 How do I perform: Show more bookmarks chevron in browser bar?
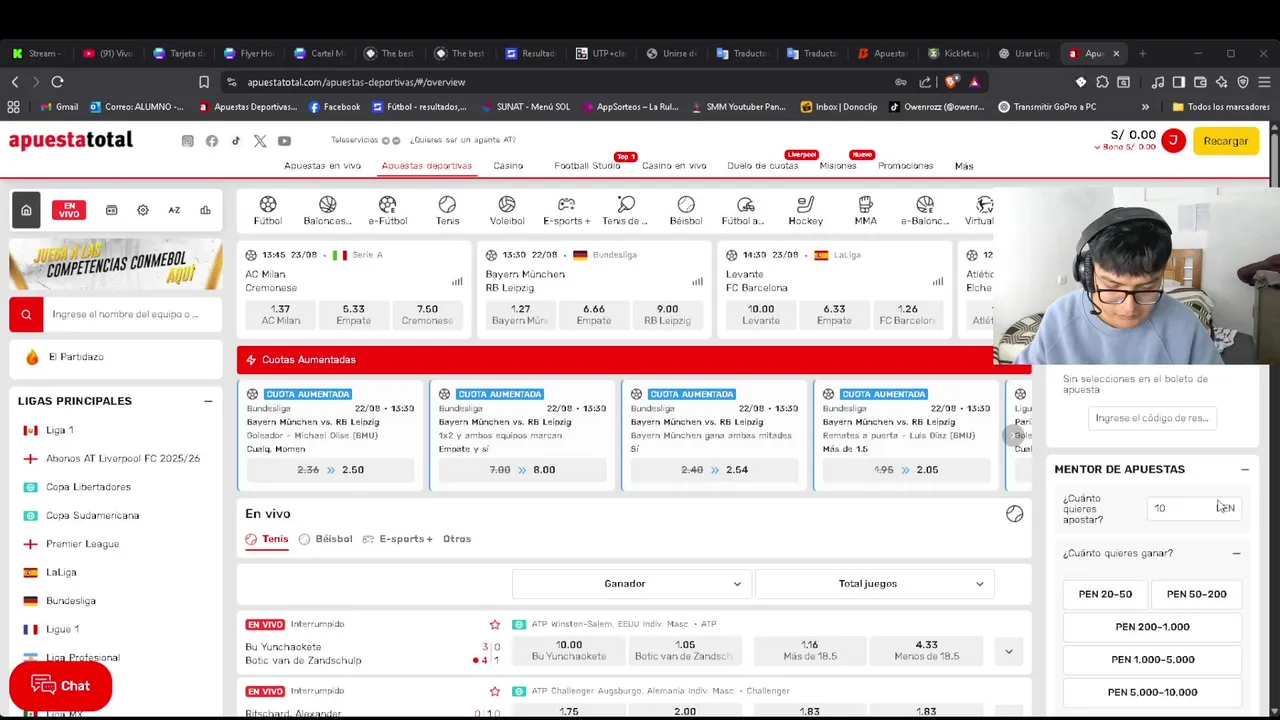coord(1145,107)
